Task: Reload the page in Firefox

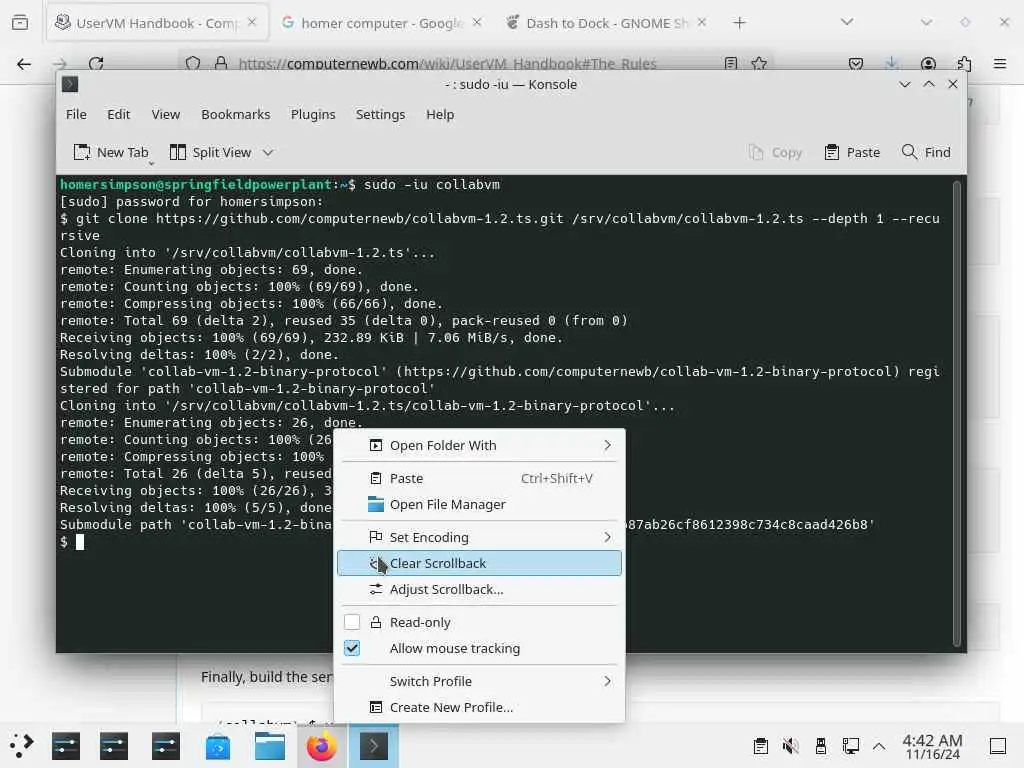Action: coord(96,63)
